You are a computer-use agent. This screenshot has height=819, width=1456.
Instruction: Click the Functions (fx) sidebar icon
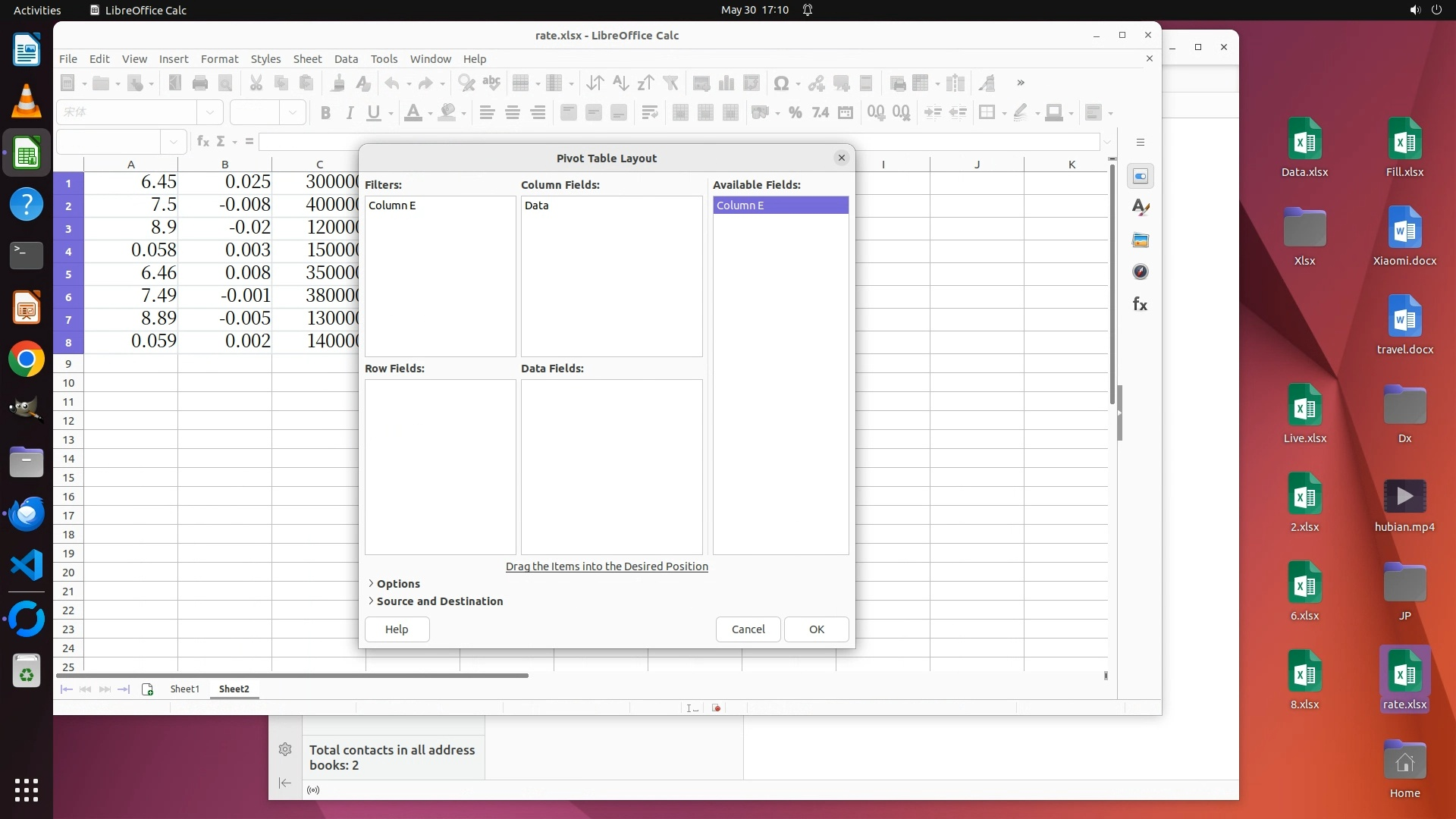tap(1140, 304)
